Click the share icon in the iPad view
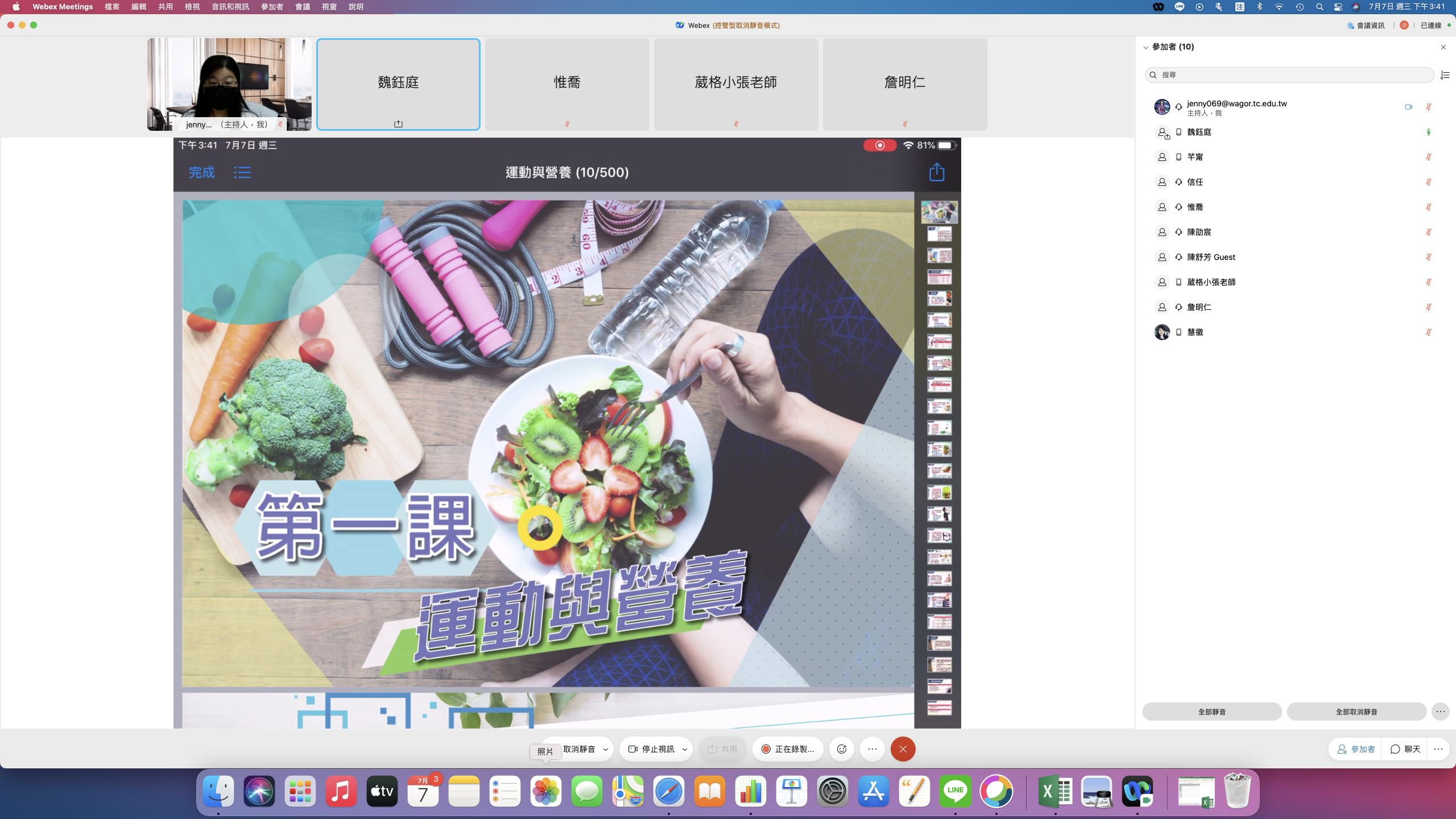The width and height of the screenshot is (1456, 819). [937, 172]
